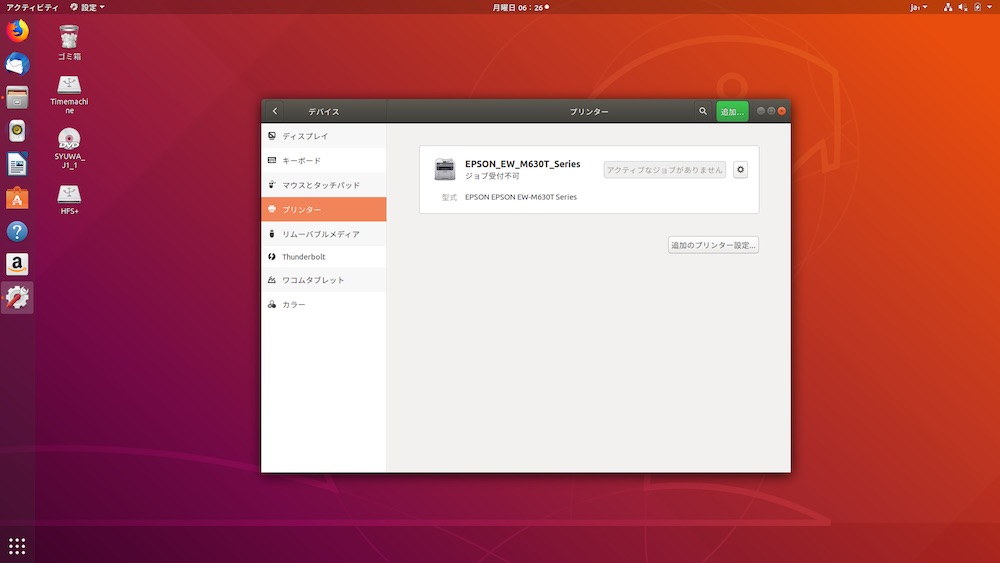Close the settings window
The height and width of the screenshot is (563, 1000).
tap(782, 111)
